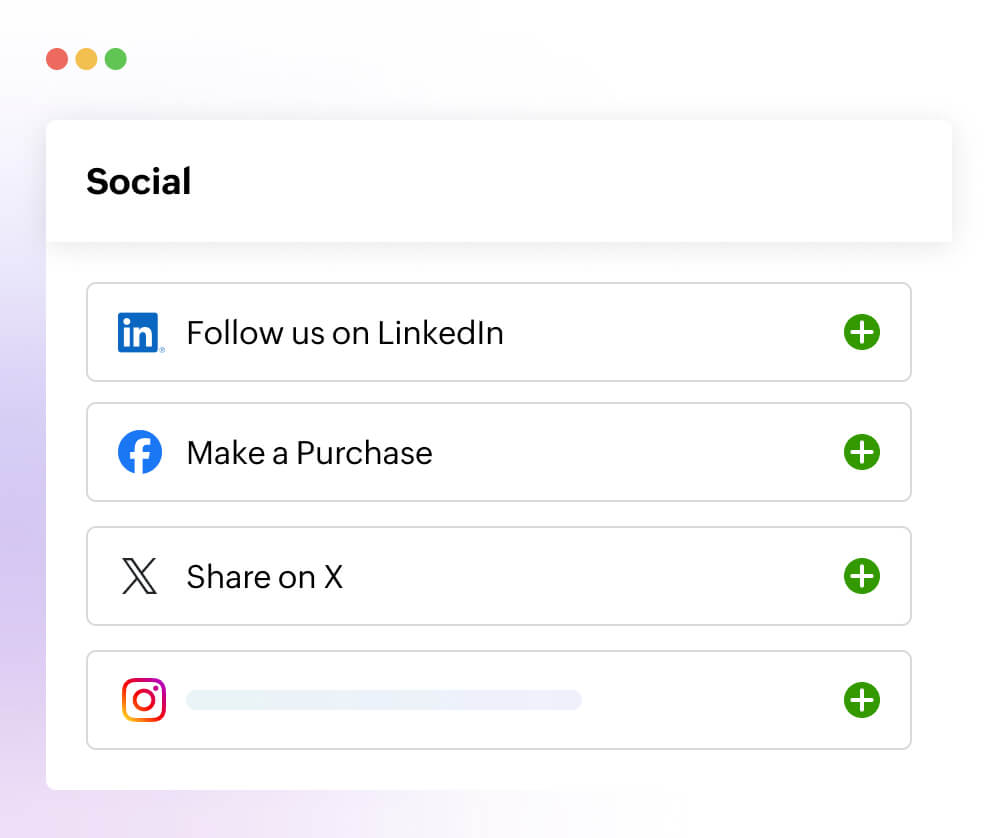Click the green plus on the Share on X row
Screen dimensions: 1000x838
pos(861,576)
